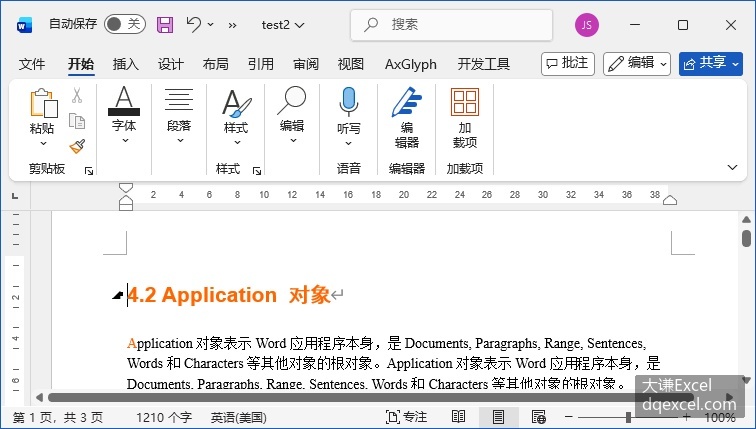
Task: Open the 文件 menu
Action: coord(32,64)
